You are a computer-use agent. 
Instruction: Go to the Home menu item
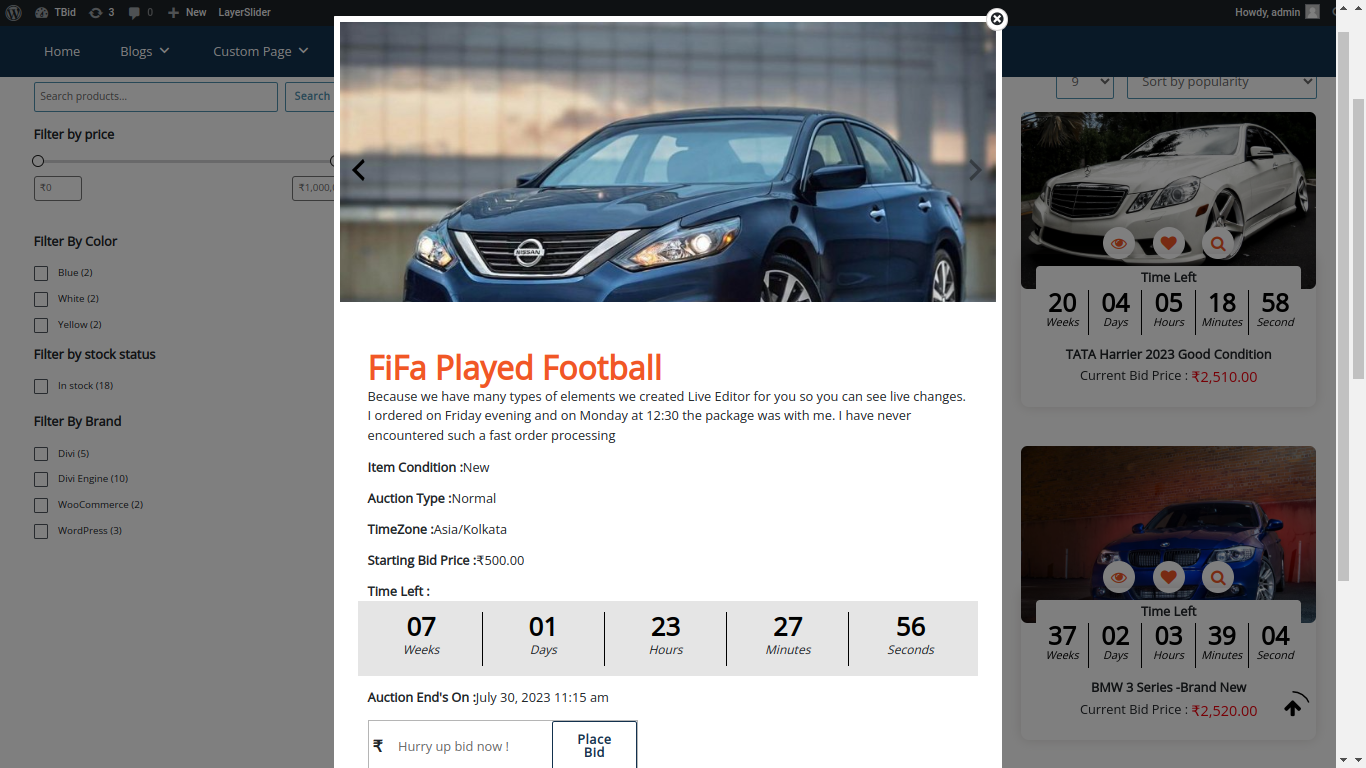click(62, 51)
